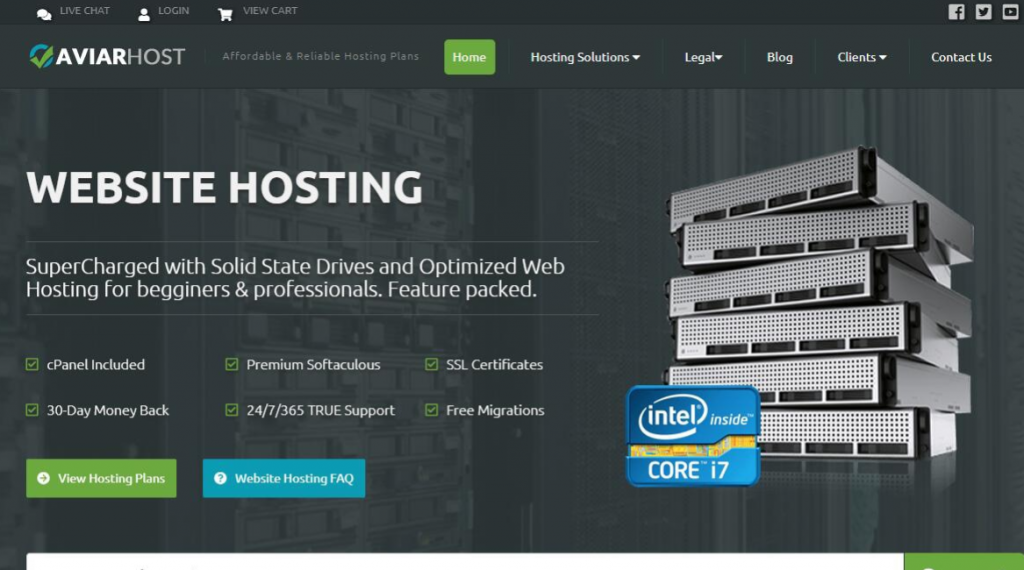Click the white search input field at bottom
The image size is (1024, 570).
click(x=465, y=562)
